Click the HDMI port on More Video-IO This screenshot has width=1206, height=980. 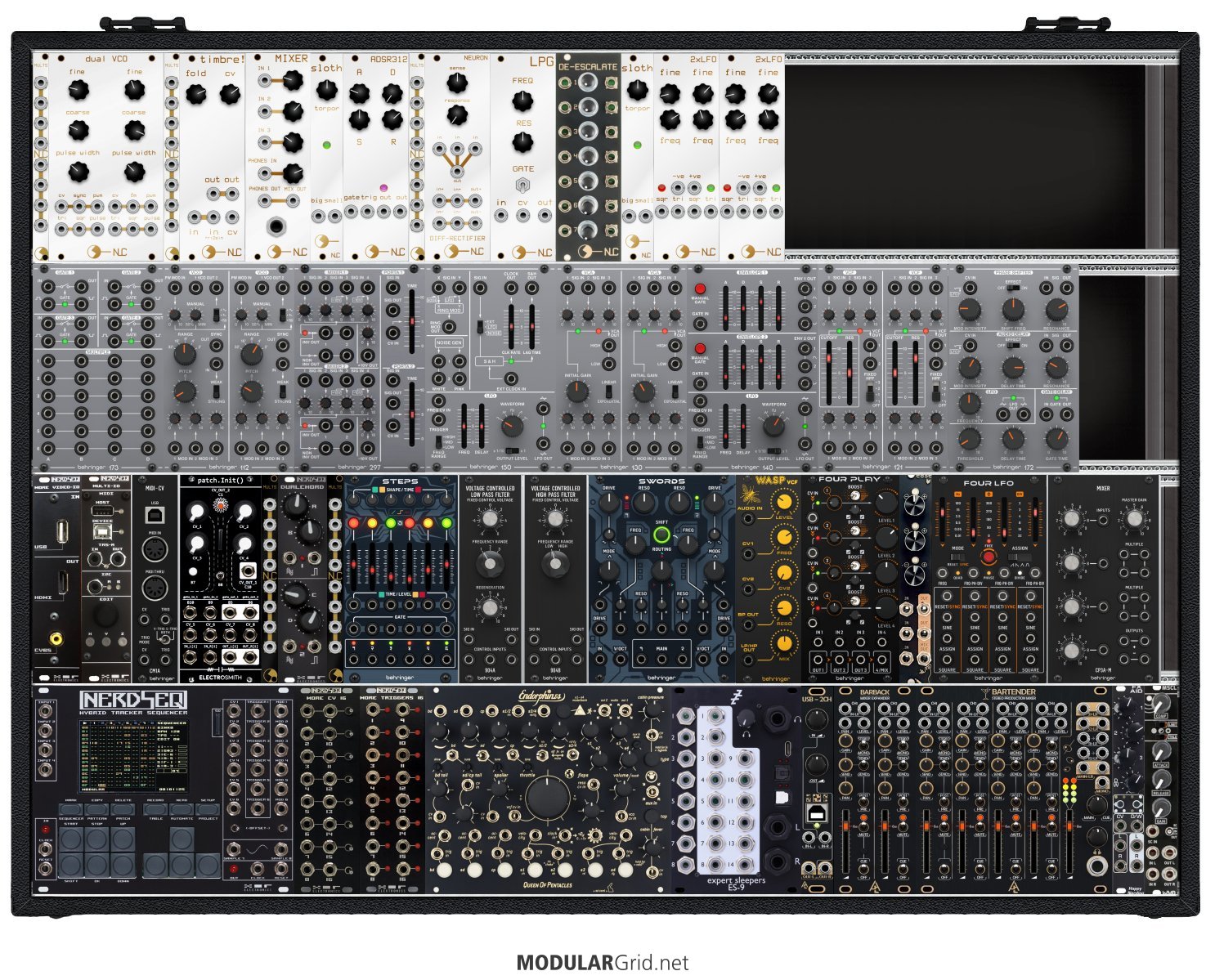tap(63, 582)
